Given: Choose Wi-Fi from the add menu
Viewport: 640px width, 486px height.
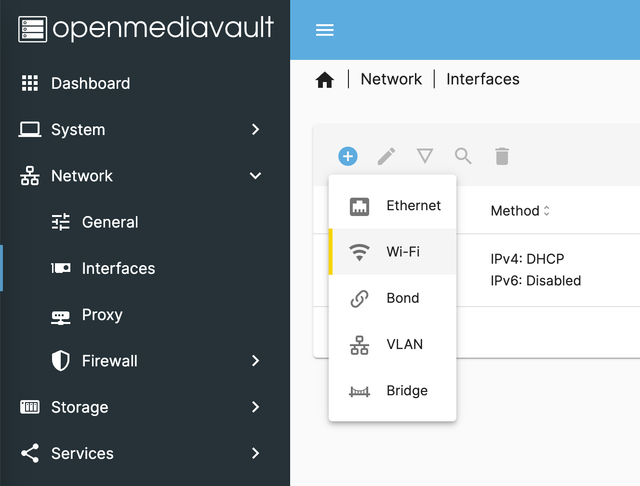Looking at the screenshot, I should pyautogui.click(x=392, y=252).
